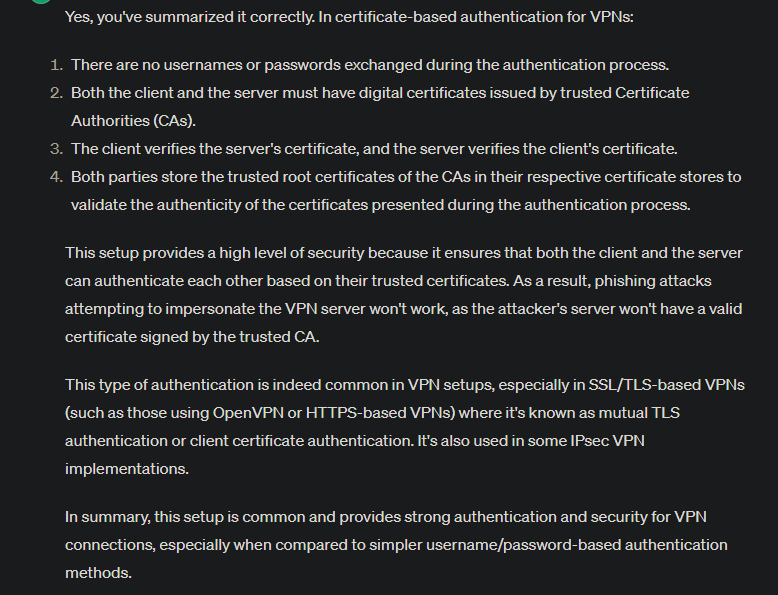Select list item 3 about verifying certificates
This screenshot has height=595, width=778.
[374, 149]
